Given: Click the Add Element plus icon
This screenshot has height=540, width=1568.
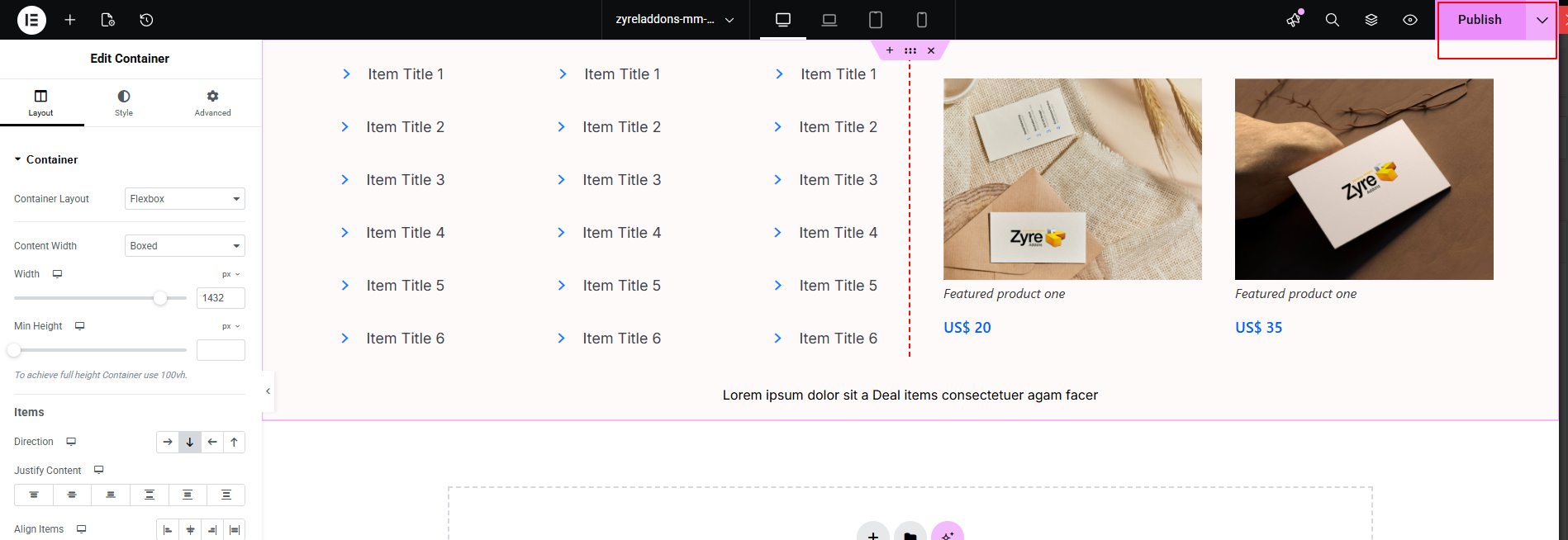Looking at the screenshot, I should 70,20.
